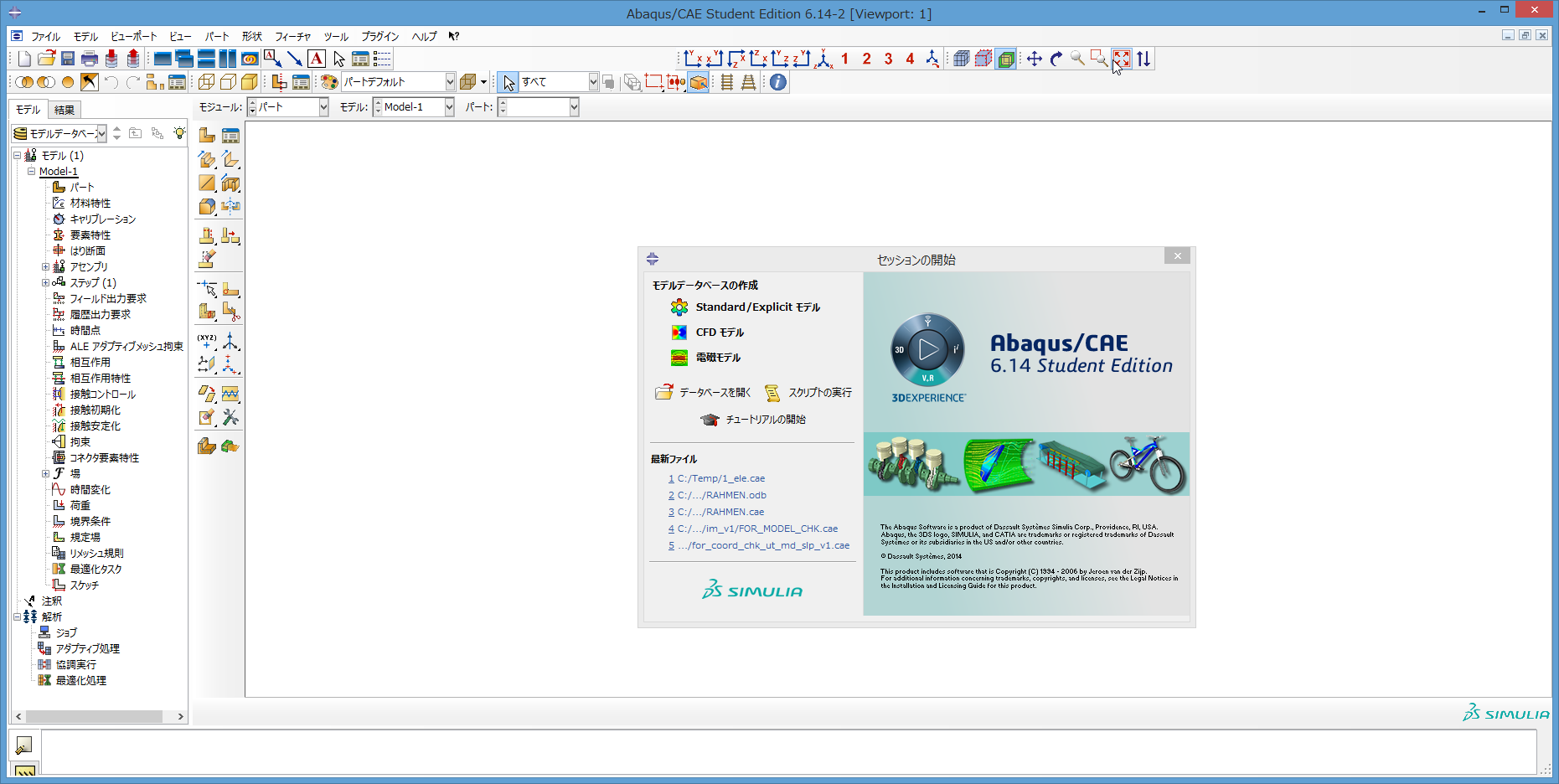
Task: Select the Box Zoom tool
Action: click(x=1098, y=59)
